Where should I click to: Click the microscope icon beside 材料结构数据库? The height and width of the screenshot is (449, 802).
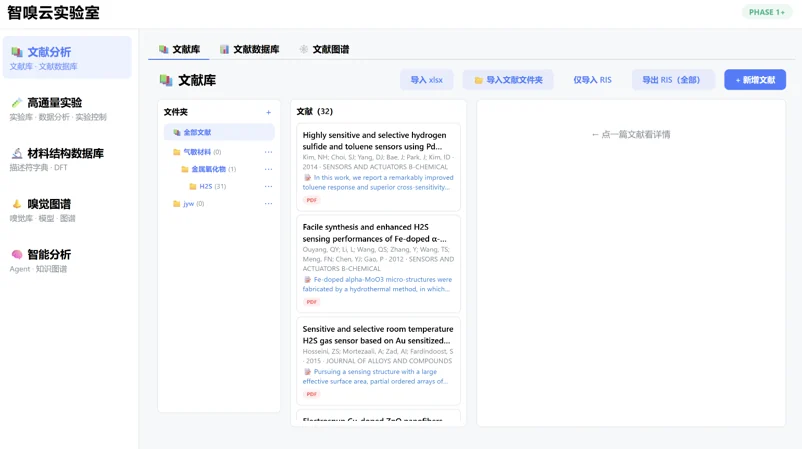(17, 153)
